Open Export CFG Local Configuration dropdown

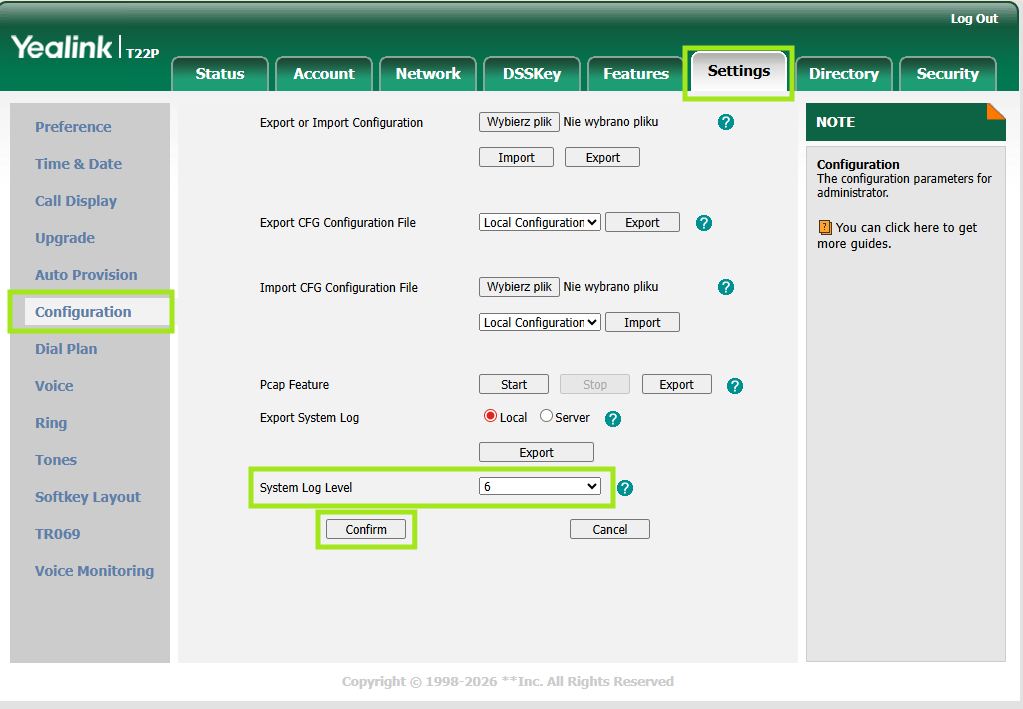(540, 222)
